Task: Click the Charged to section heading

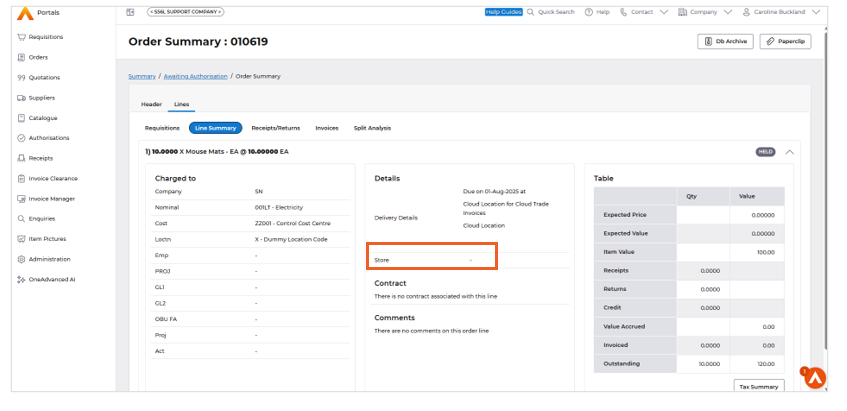Action: (x=176, y=178)
